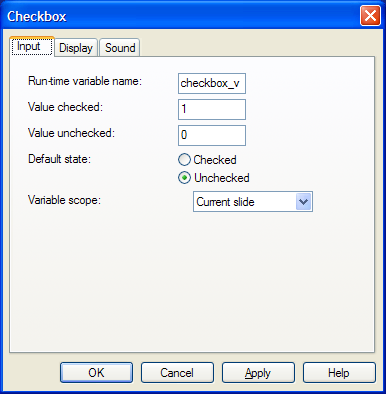This screenshot has height=394, width=386.
Task: Click the OK button
Action: 96,373
